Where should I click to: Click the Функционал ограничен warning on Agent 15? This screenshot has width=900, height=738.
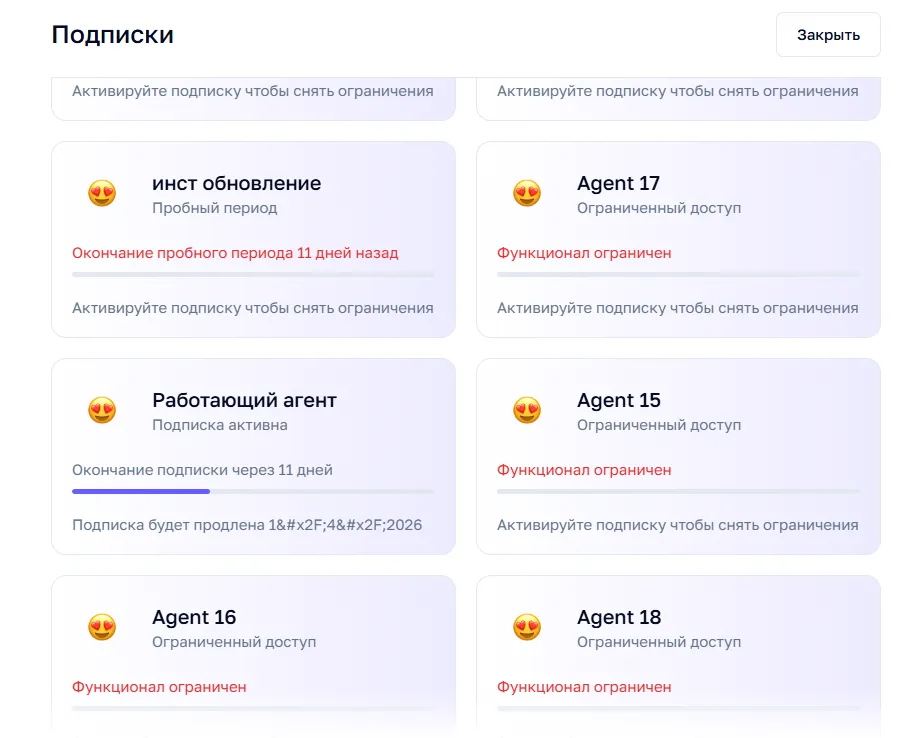tap(584, 470)
